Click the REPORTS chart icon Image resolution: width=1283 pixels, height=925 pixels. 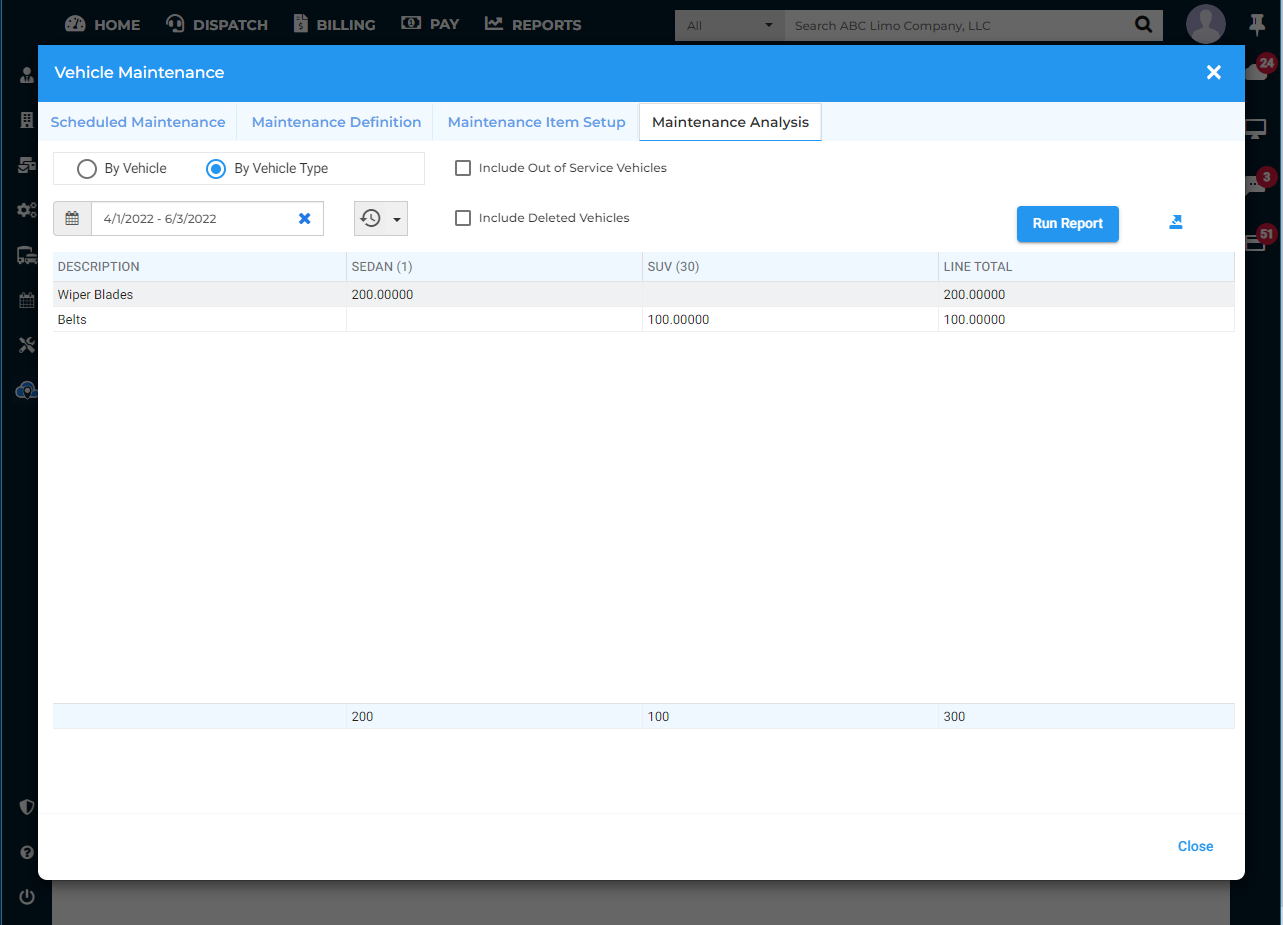[494, 23]
